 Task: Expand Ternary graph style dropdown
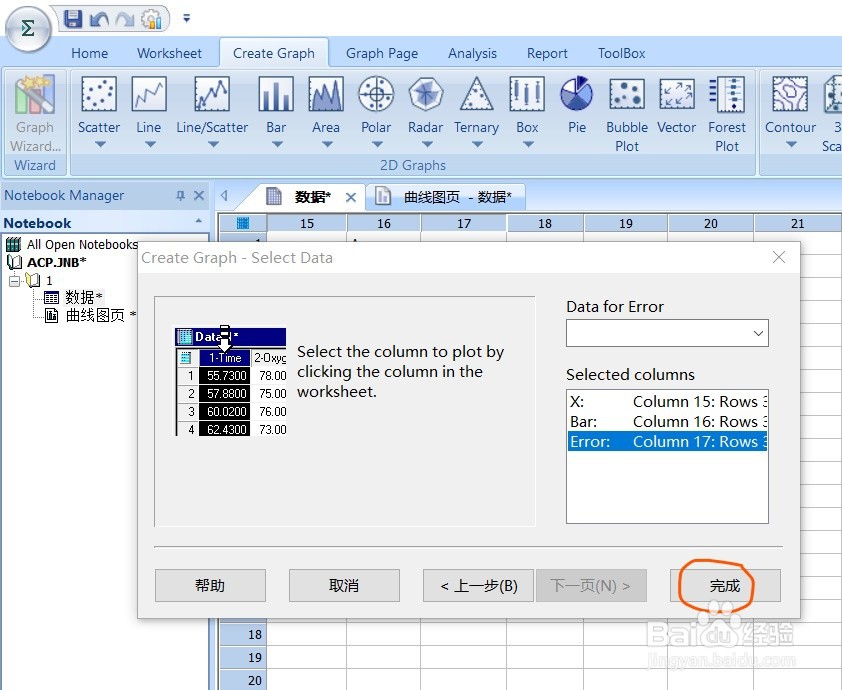coord(477,144)
